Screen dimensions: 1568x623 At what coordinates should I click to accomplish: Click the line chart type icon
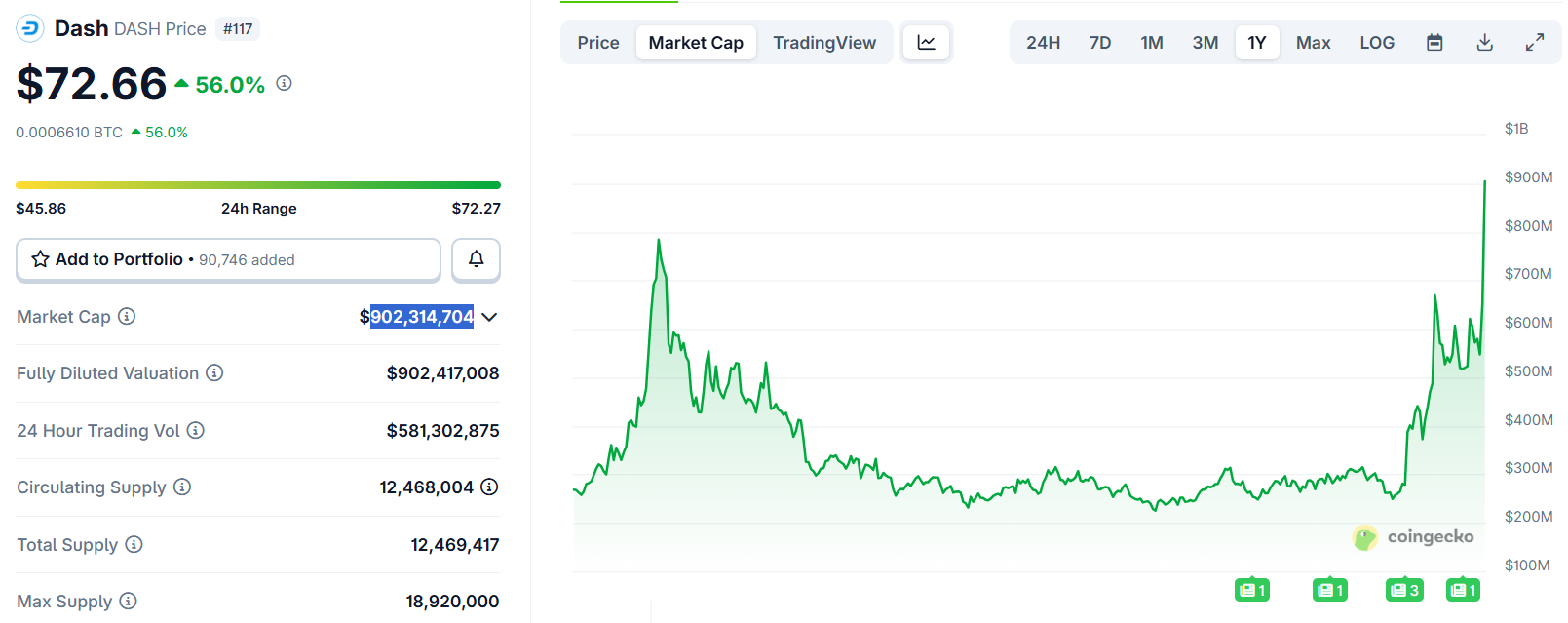click(x=926, y=43)
